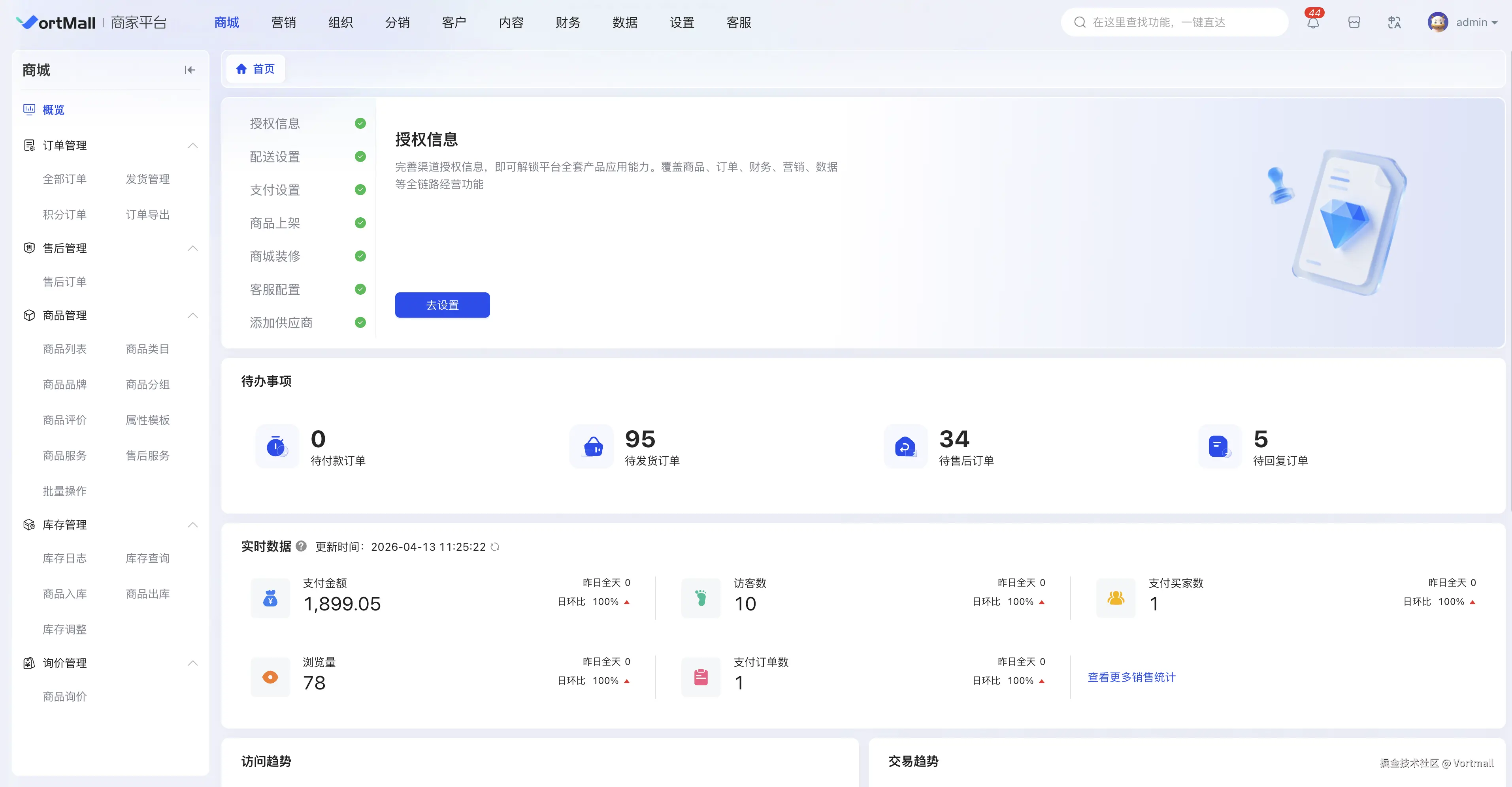The image size is (1512, 787).
Task: Click the refresh icon beside update time
Action: click(x=495, y=546)
